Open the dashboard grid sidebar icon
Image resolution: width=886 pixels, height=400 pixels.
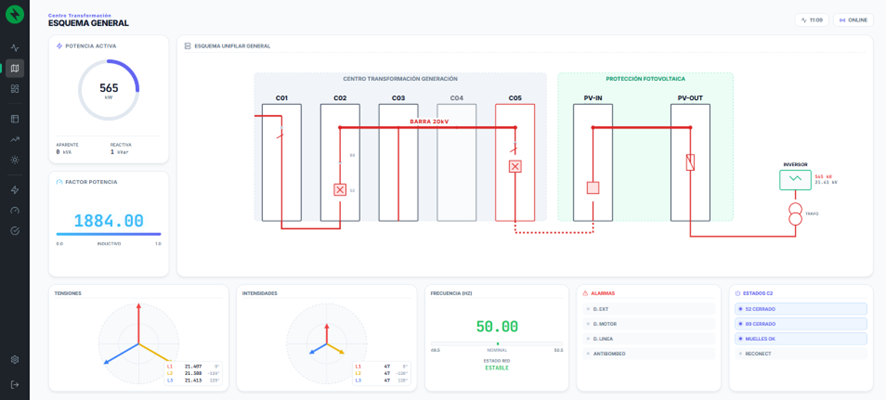click(15, 89)
